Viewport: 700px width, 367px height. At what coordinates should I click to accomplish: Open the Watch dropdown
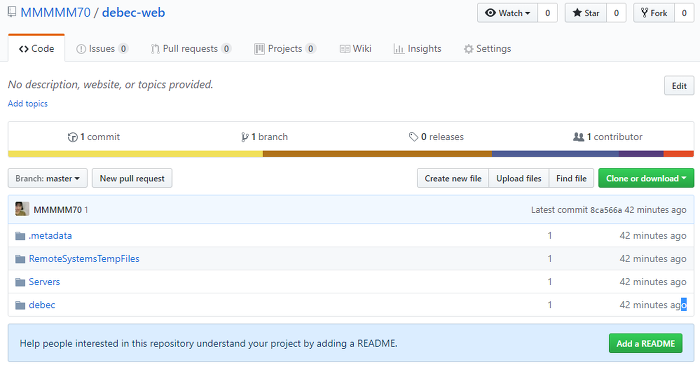coord(508,13)
